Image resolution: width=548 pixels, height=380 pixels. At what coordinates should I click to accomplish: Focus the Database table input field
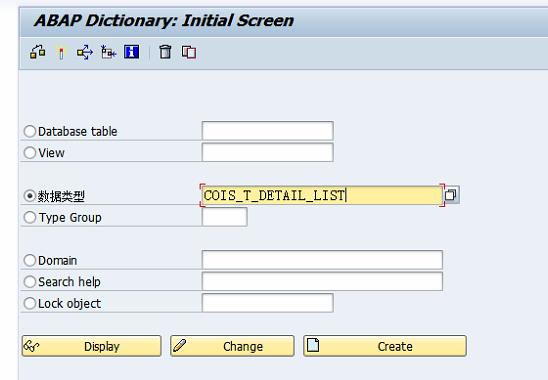(x=268, y=131)
